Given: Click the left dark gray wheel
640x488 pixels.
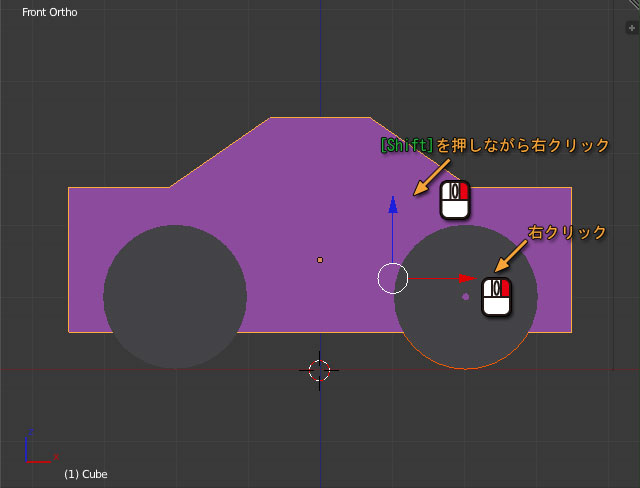Looking at the screenshot, I should click(x=175, y=297).
